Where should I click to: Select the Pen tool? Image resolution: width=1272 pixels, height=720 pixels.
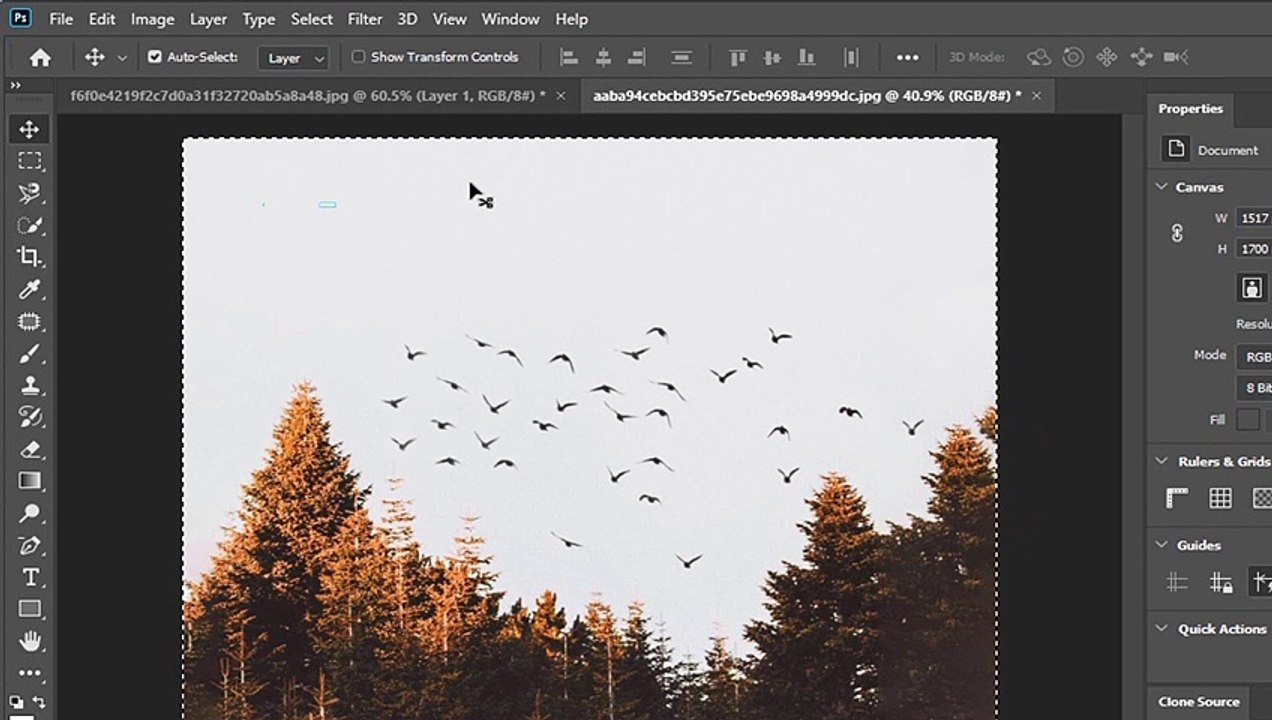pos(29,545)
